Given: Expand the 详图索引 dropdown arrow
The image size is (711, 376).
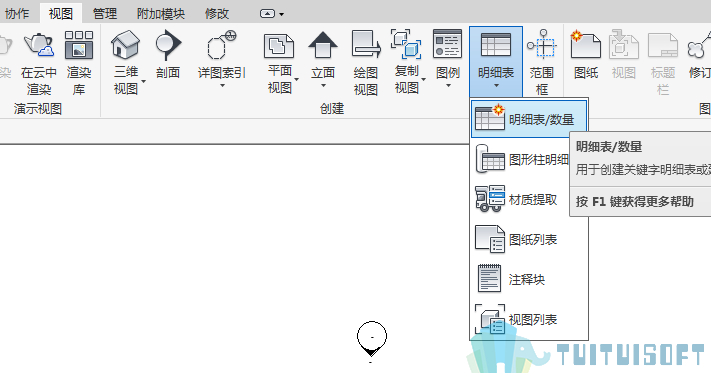Looking at the screenshot, I should (x=222, y=85).
